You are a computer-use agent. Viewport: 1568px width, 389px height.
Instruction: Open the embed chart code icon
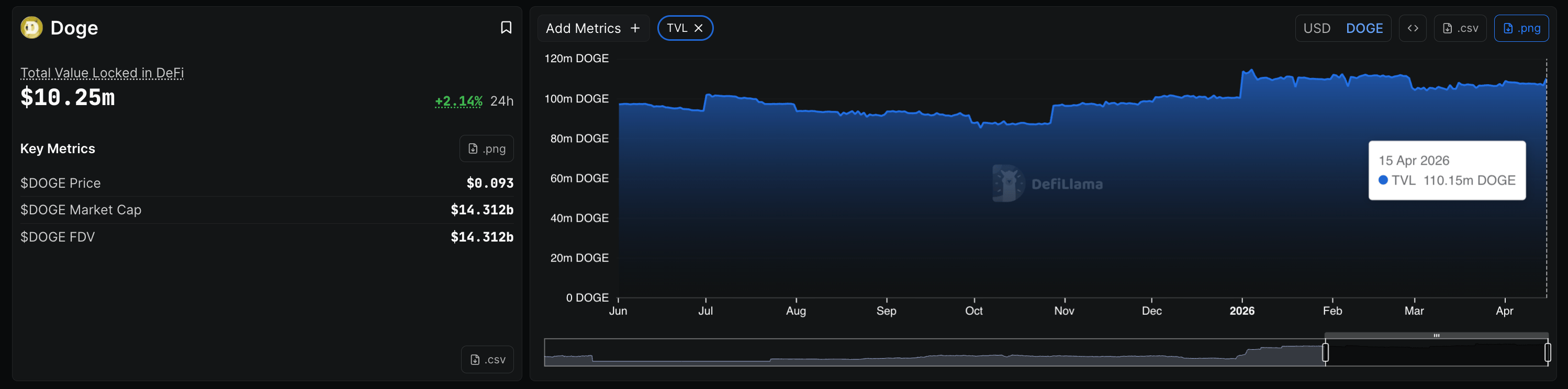(x=1412, y=28)
